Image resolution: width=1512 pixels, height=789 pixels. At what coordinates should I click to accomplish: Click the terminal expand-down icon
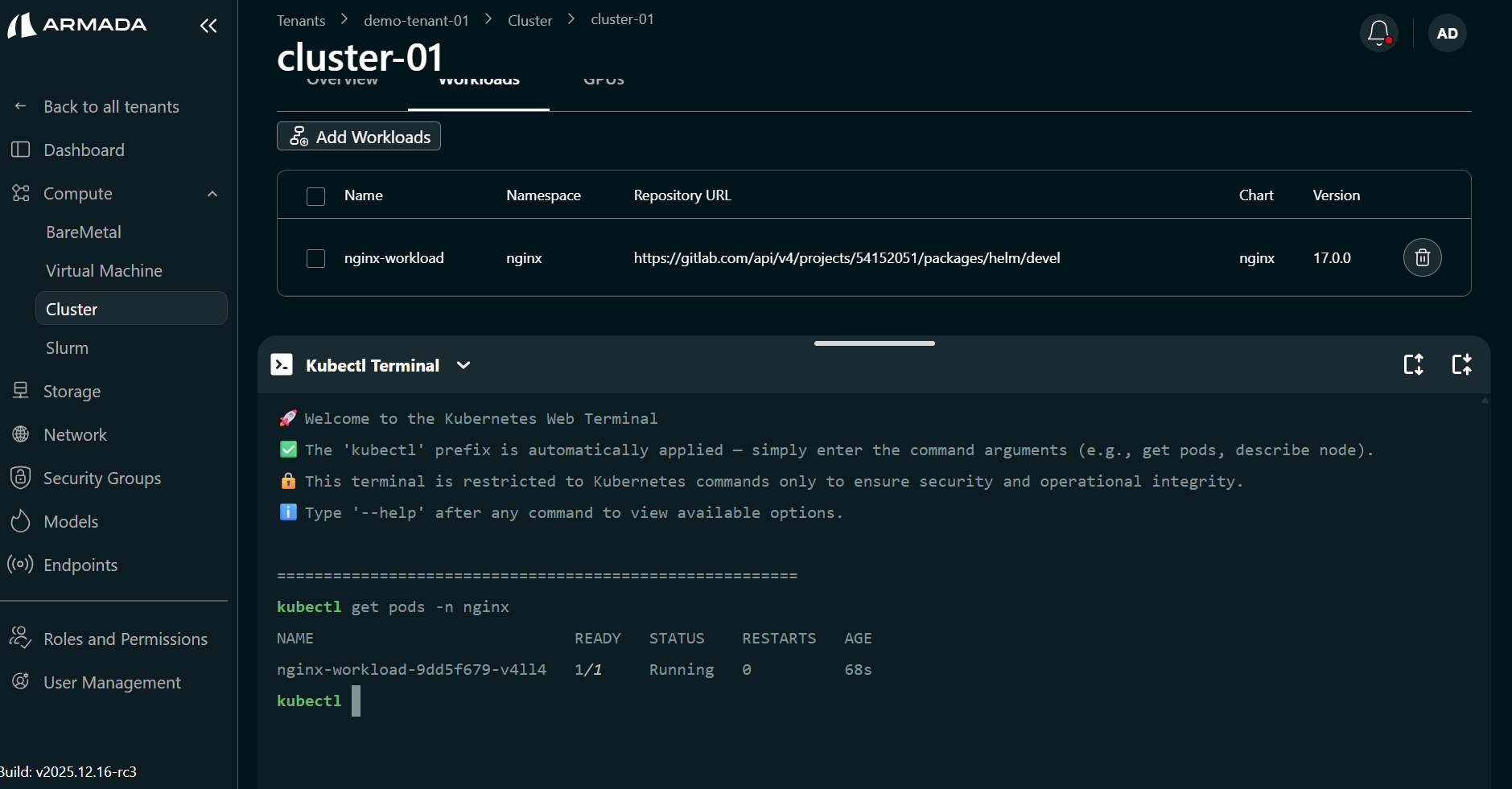1413,364
